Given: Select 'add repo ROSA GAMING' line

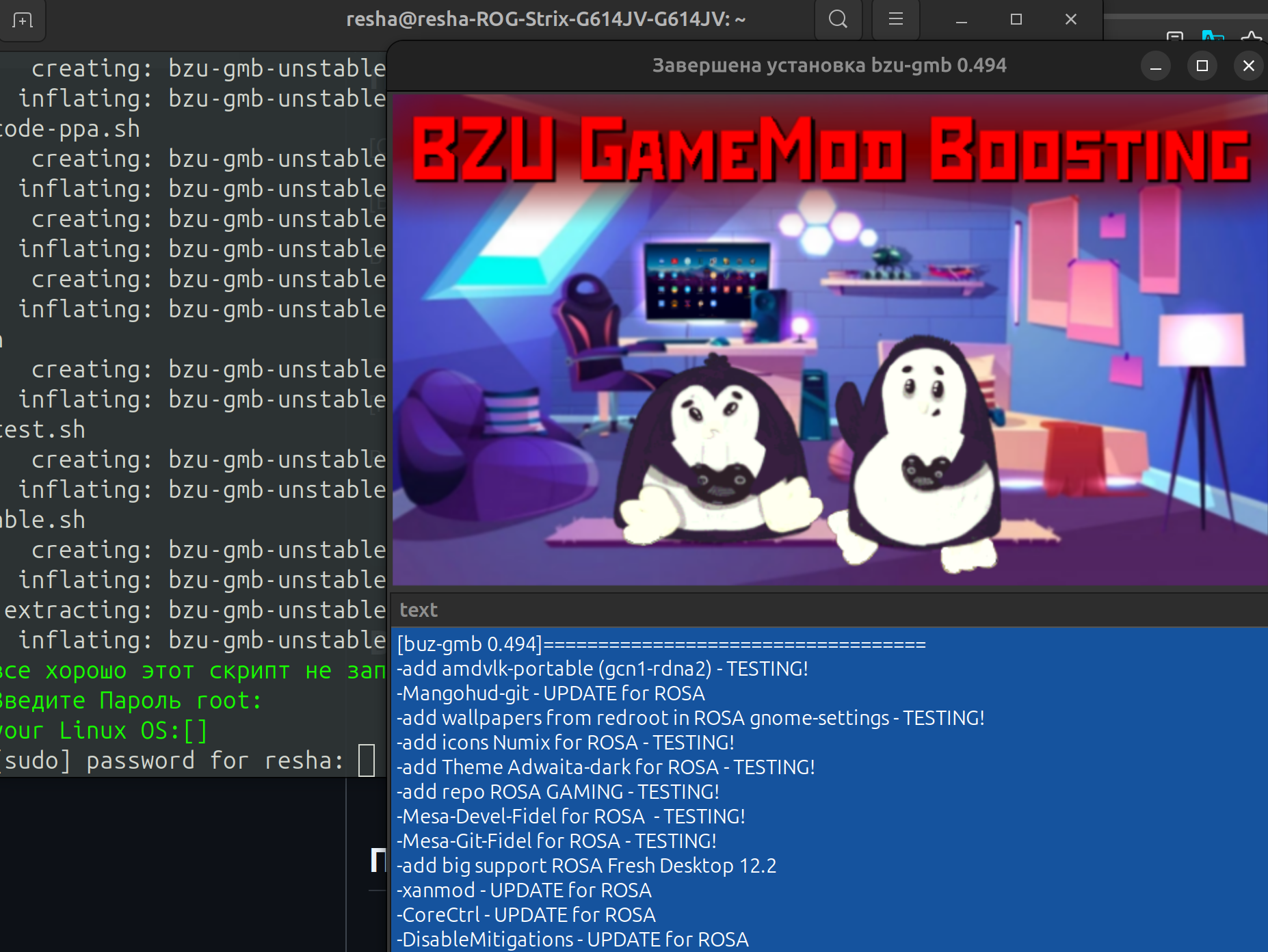Looking at the screenshot, I should tap(830, 792).
